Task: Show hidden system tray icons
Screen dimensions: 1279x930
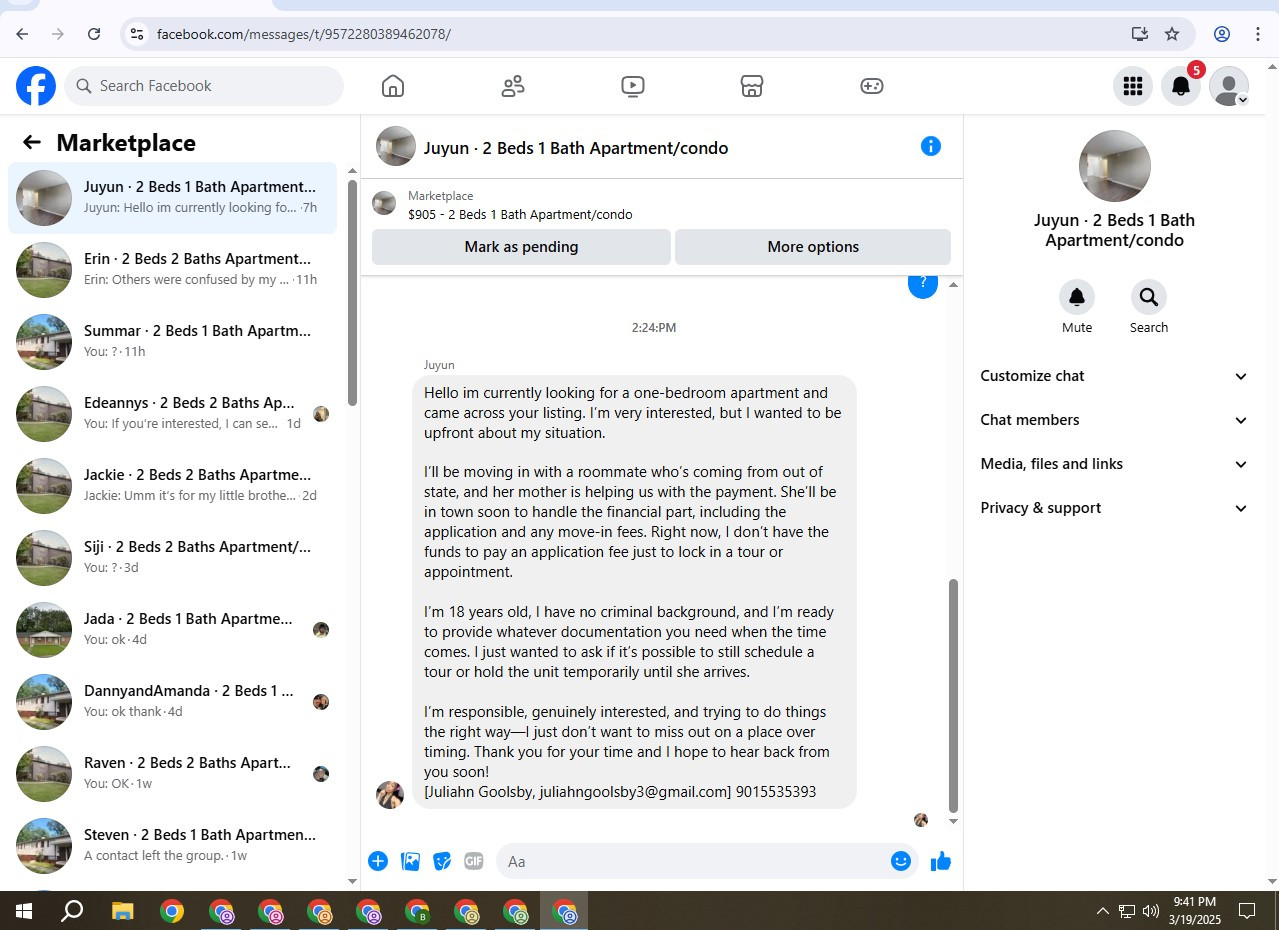Action: (1103, 911)
